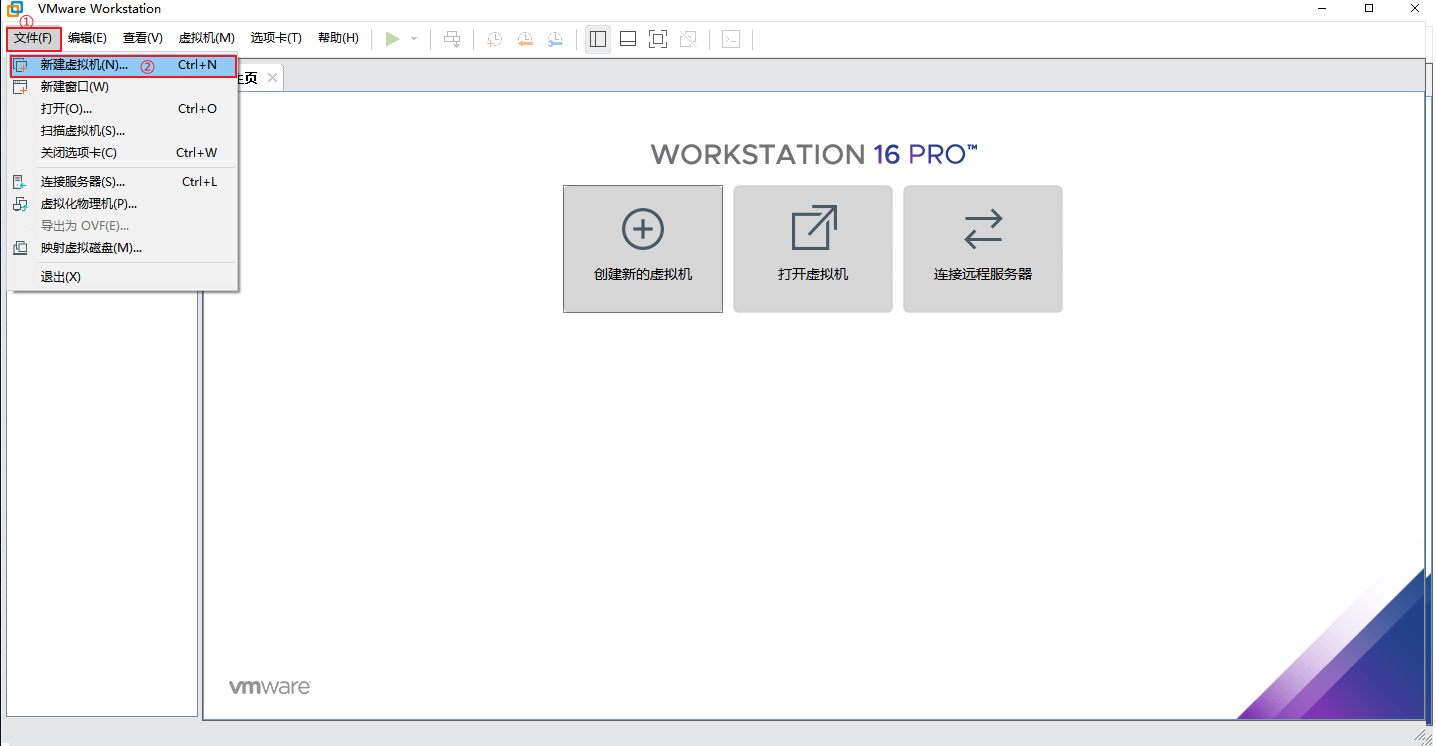Select 退出(X) menu entry
Viewport: 1436px width, 746px height.
[x=123, y=277]
